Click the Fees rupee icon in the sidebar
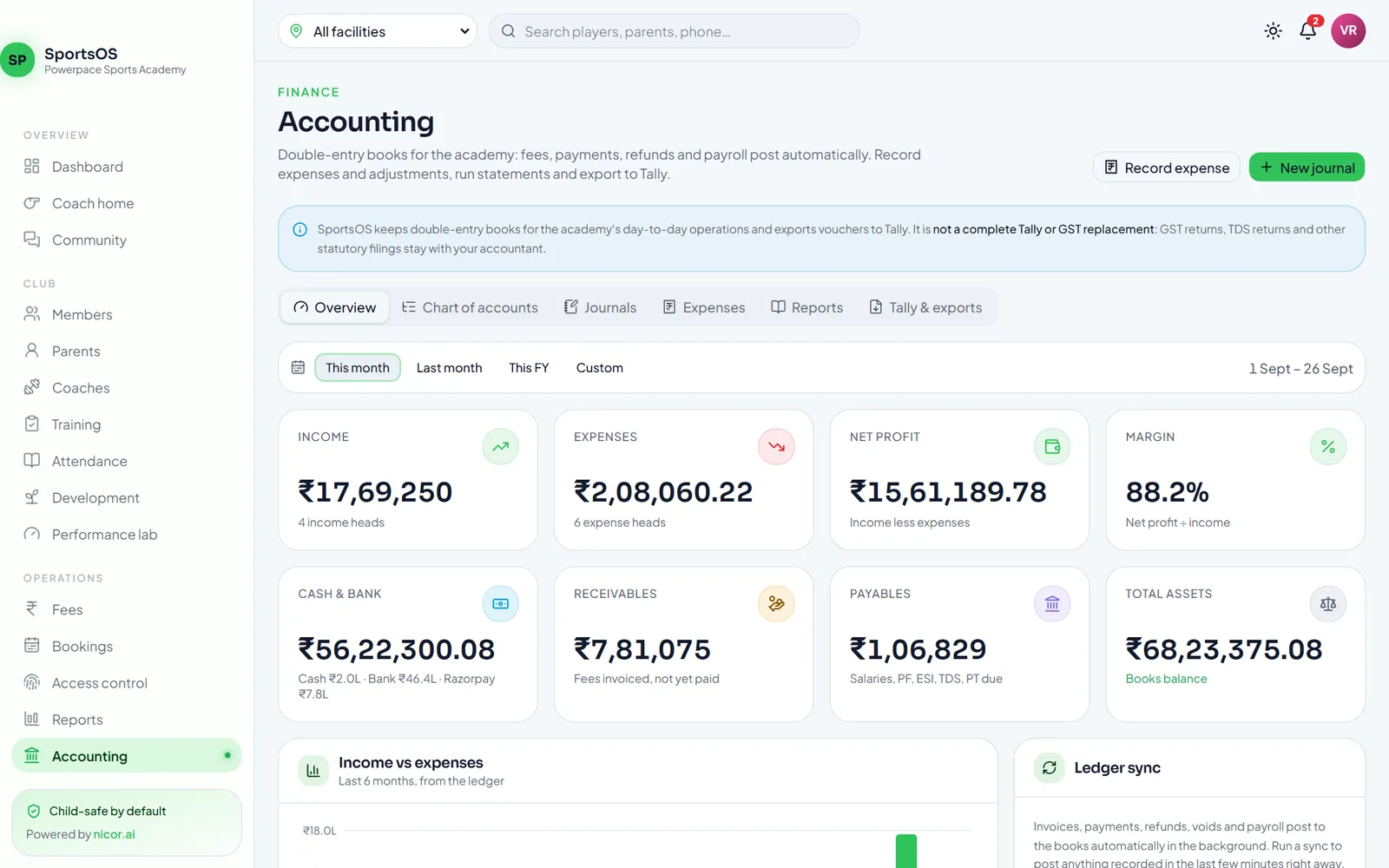This screenshot has width=1389, height=868. tap(32, 609)
